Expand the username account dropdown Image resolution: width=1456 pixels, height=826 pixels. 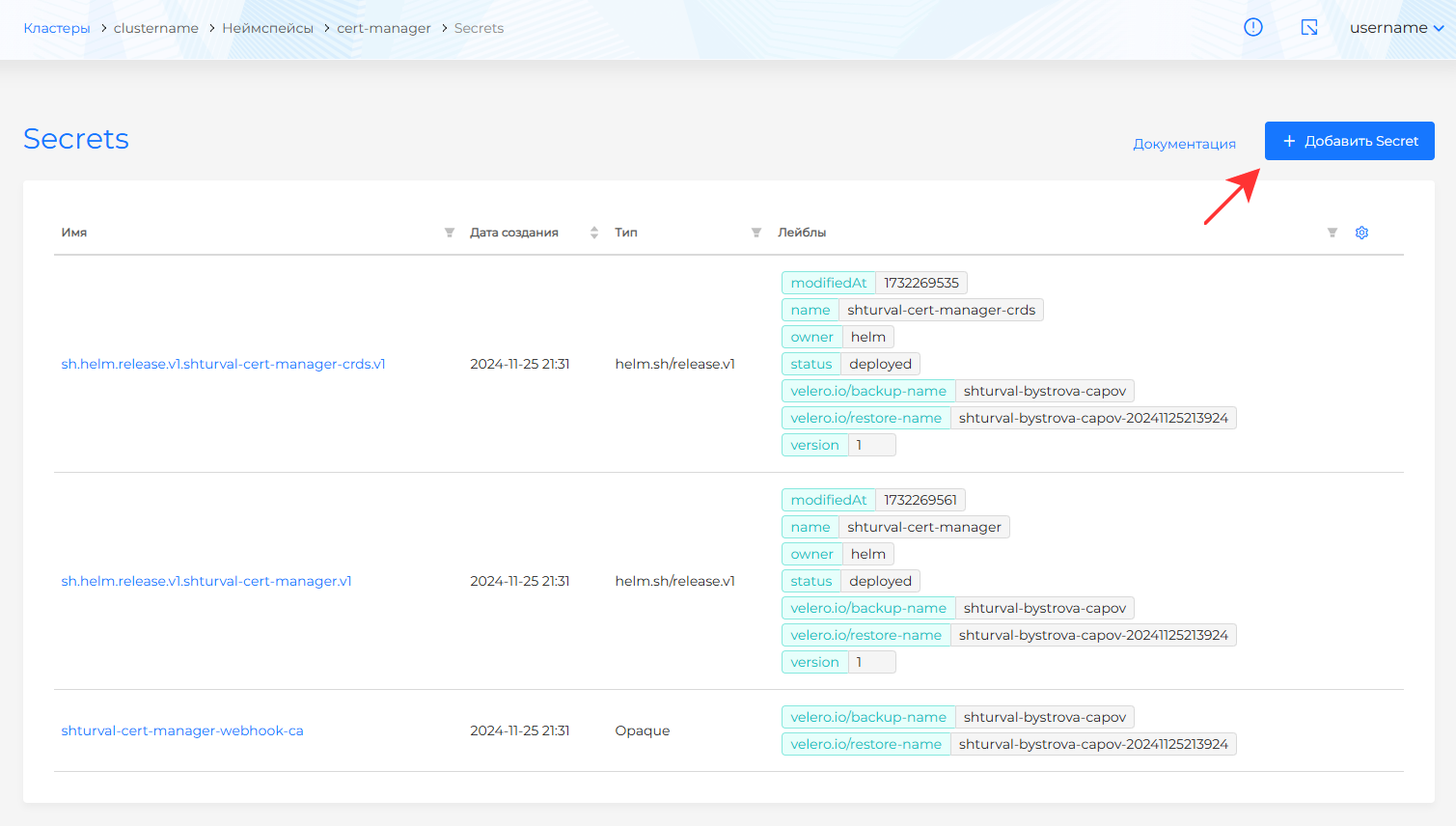coord(1395,28)
